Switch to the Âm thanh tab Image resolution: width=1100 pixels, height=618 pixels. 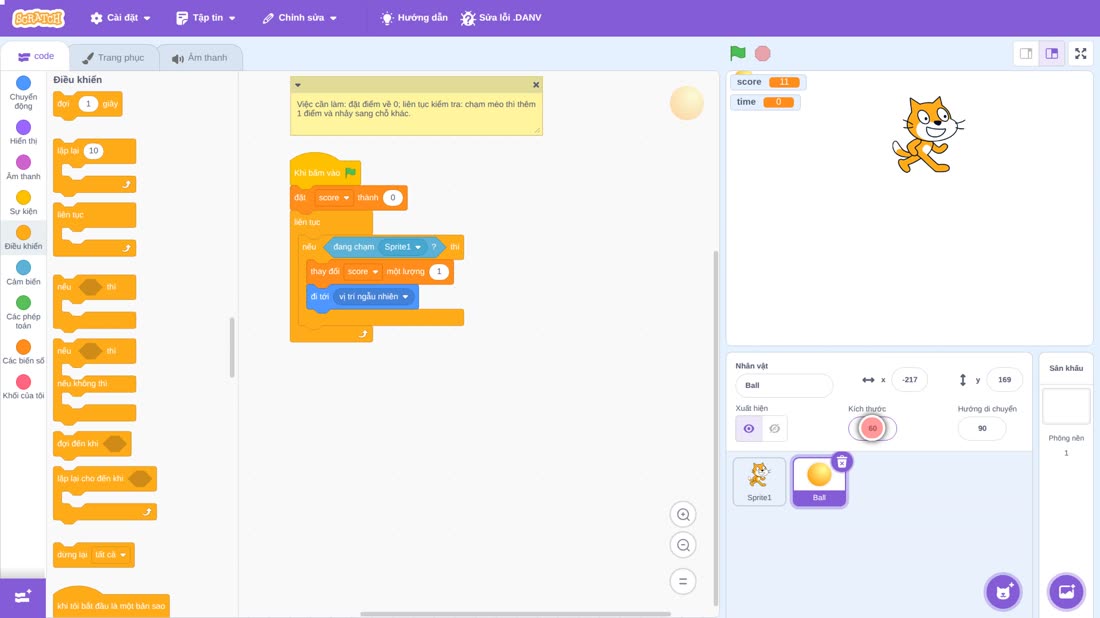[x=200, y=58]
